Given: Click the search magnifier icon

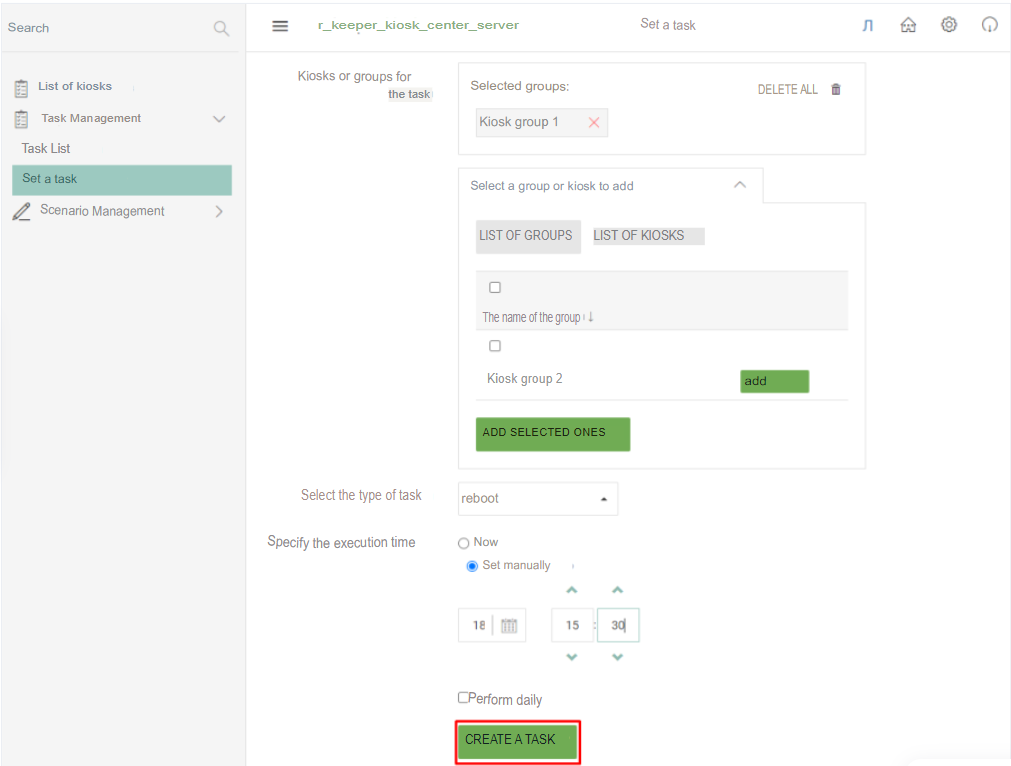Looking at the screenshot, I should pyautogui.click(x=221, y=29).
